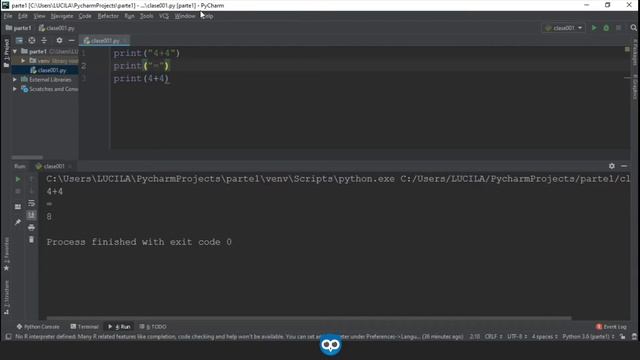Open the Run menu

pyautogui.click(x=129, y=16)
